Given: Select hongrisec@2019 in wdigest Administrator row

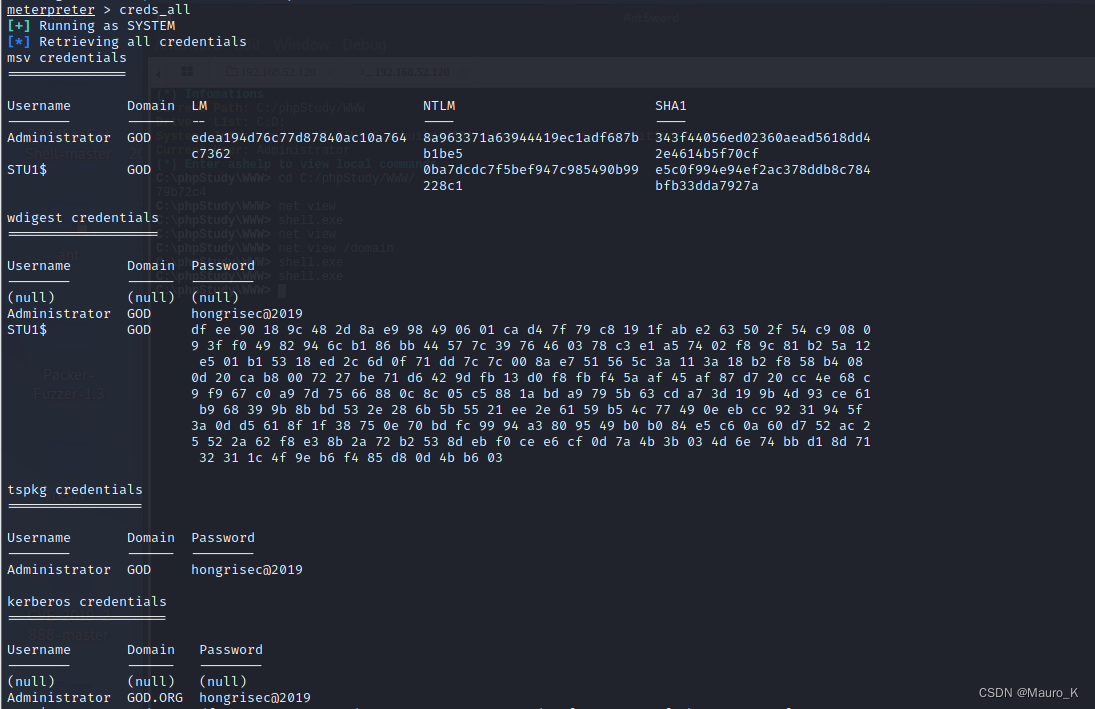Looking at the screenshot, I should pos(247,314).
